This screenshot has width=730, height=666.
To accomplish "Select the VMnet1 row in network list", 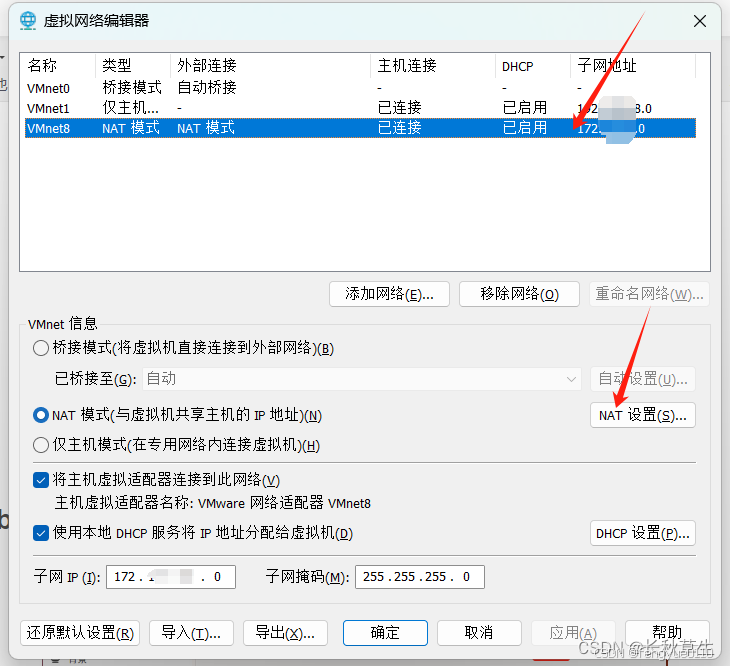I will pyautogui.click(x=360, y=108).
